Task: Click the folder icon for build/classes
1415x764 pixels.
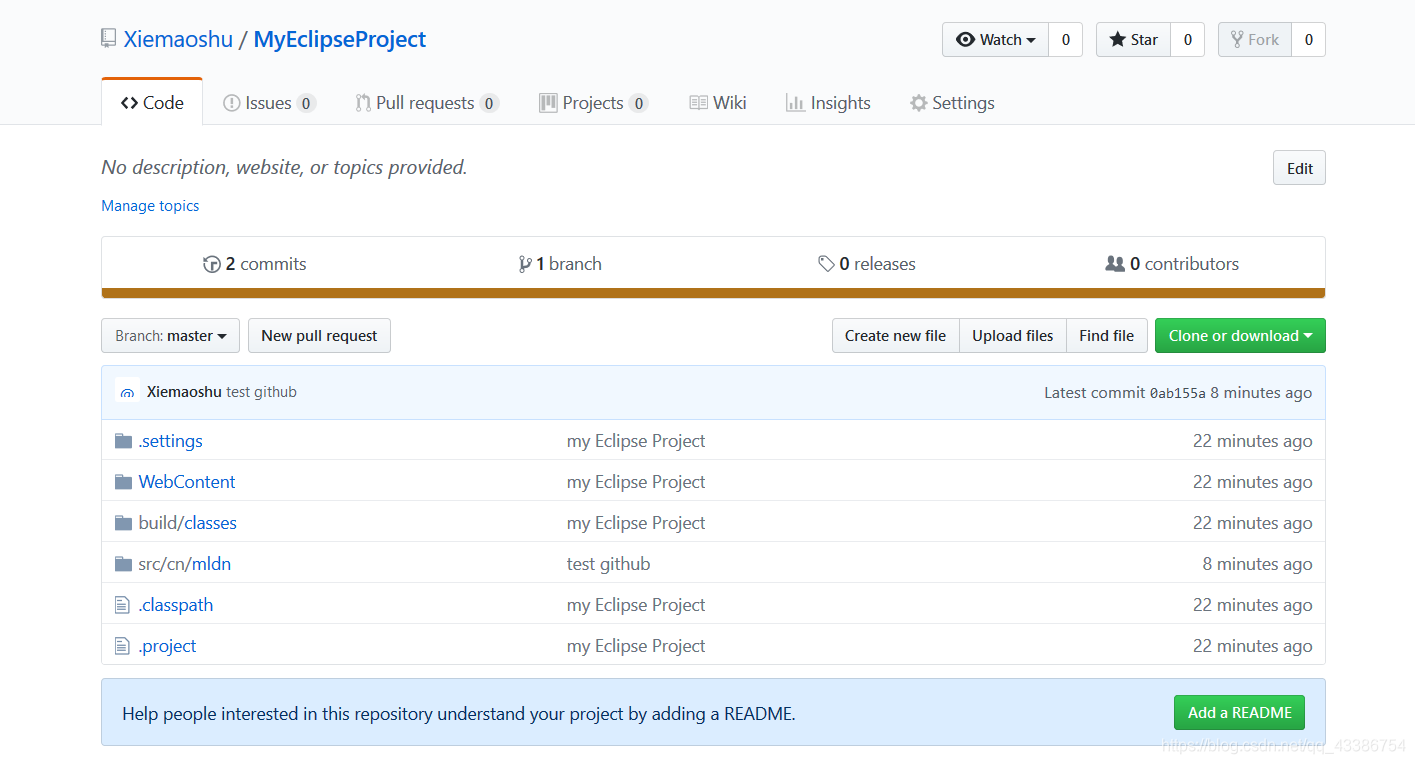Action: pyautogui.click(x=123, y=523)
